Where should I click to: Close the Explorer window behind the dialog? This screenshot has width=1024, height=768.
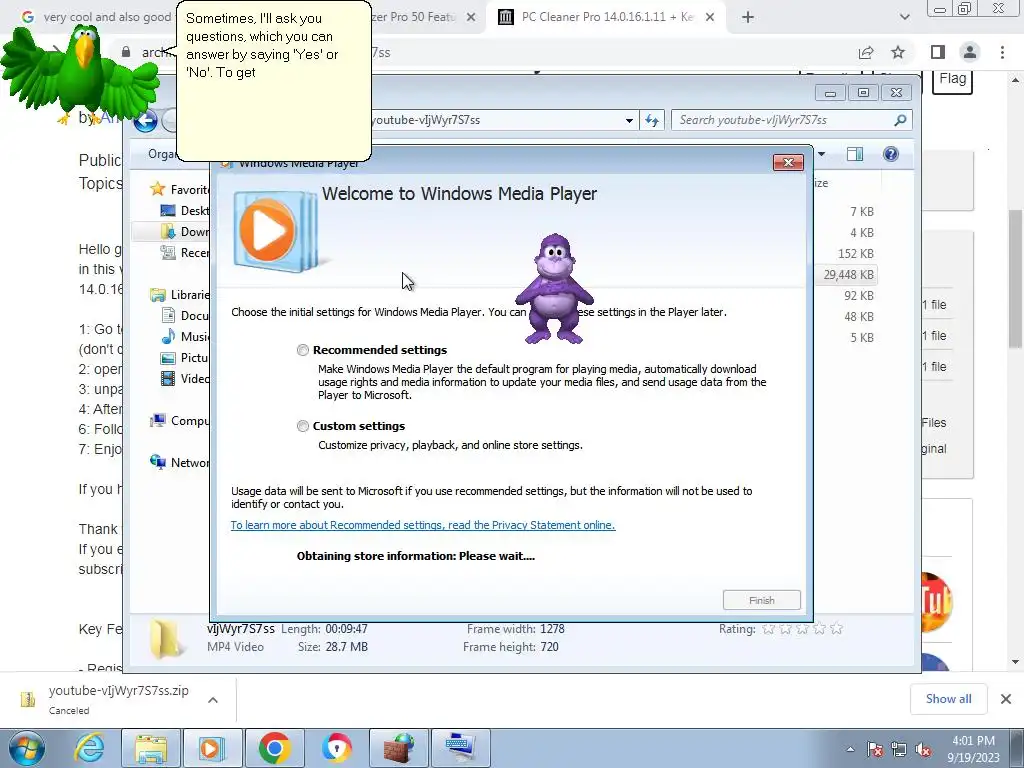tap(897, 93)
